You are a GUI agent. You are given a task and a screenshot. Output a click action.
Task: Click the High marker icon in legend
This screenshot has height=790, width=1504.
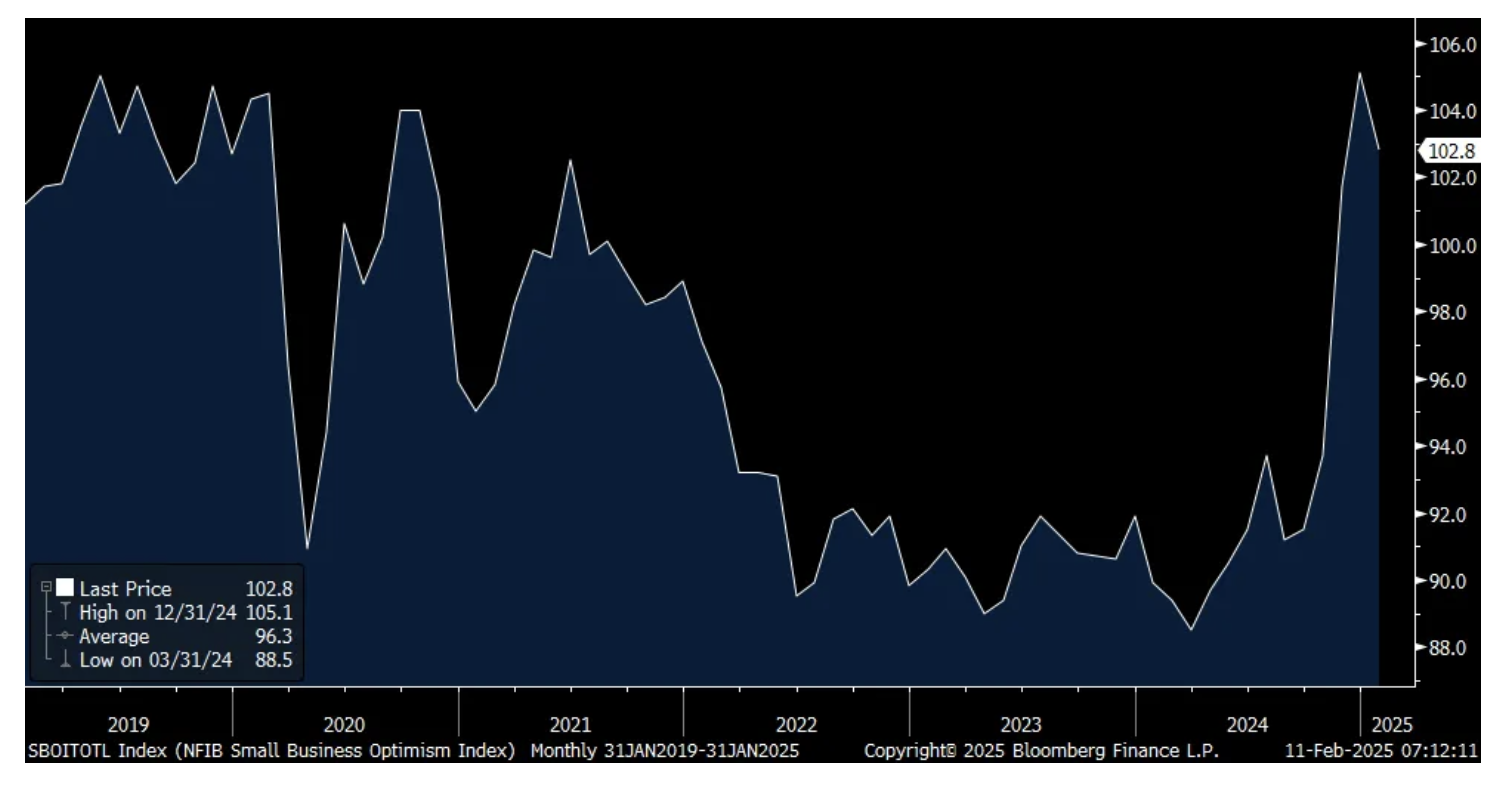(x=65, y=612)
